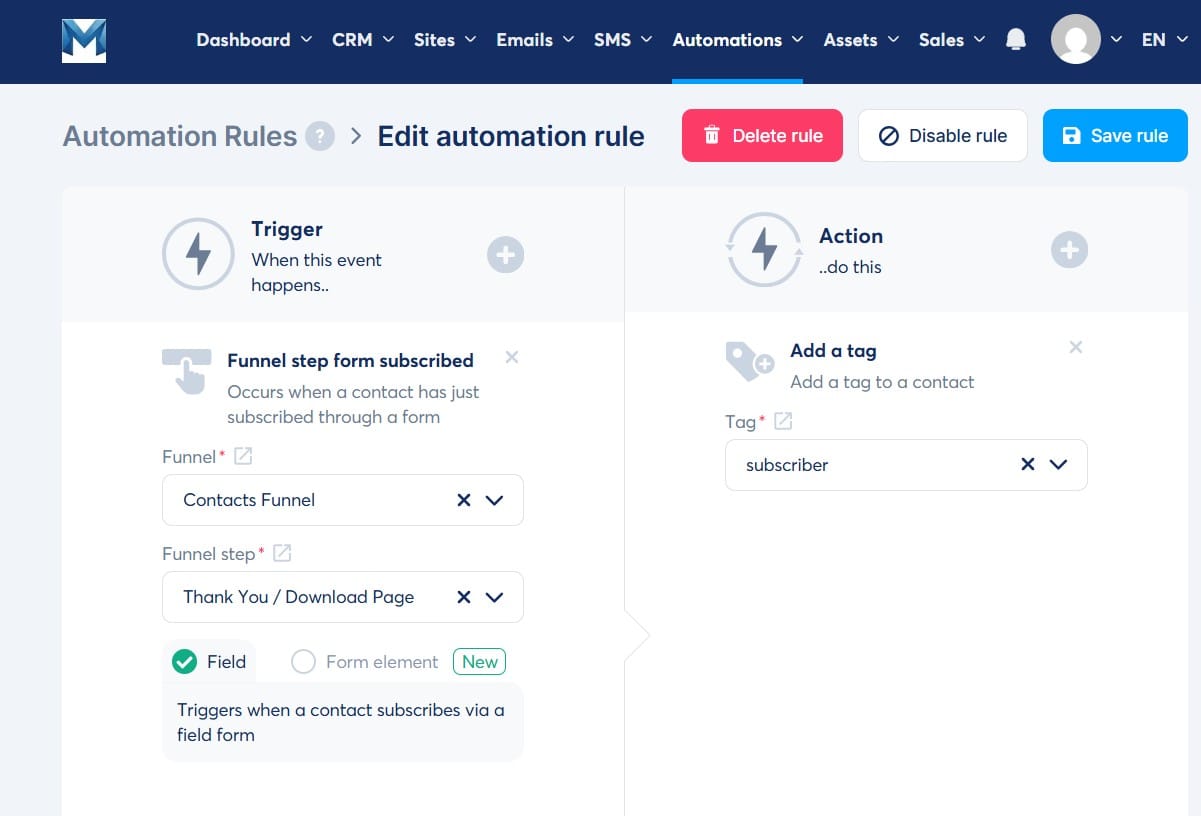Click the Edit automation rule heading
Viewport: 1201px width, 816px height.
pyautogui.click(x=511, y=136)
